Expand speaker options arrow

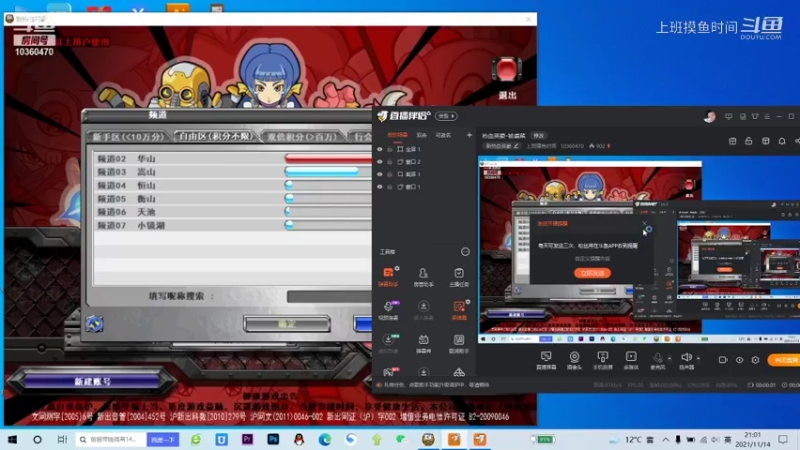point(698,358)
